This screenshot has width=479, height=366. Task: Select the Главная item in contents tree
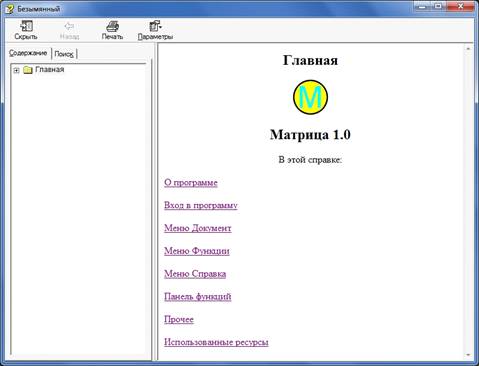49,69
